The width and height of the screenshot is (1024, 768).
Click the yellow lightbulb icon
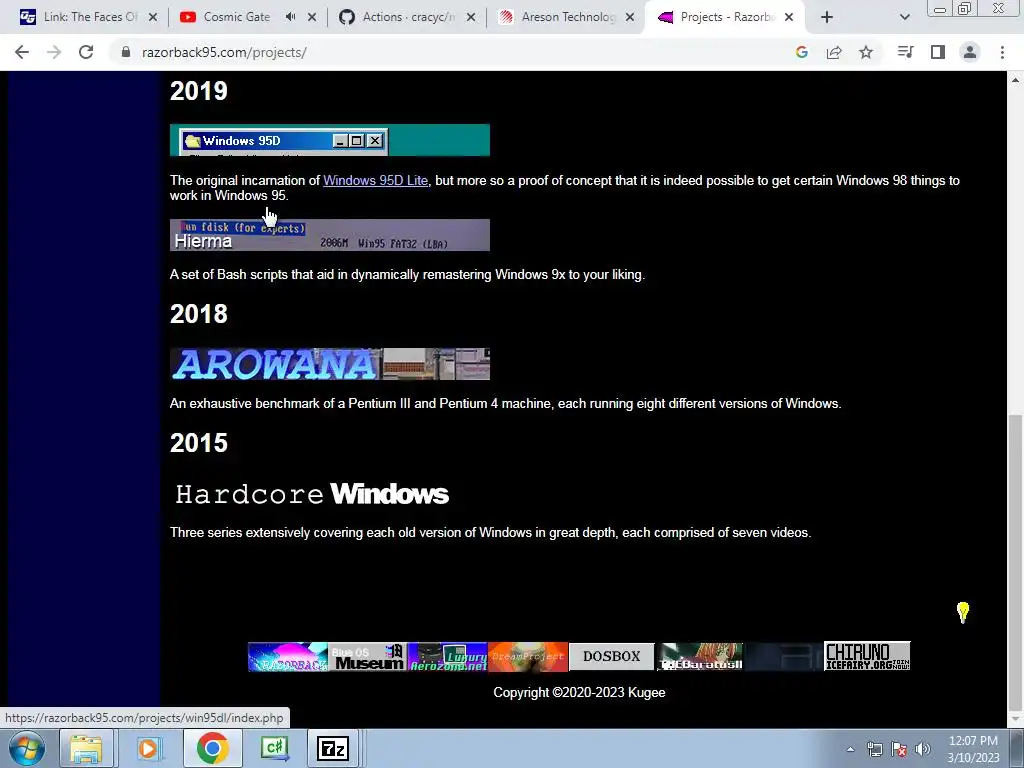pyautogui.click(x=963, y=612)
